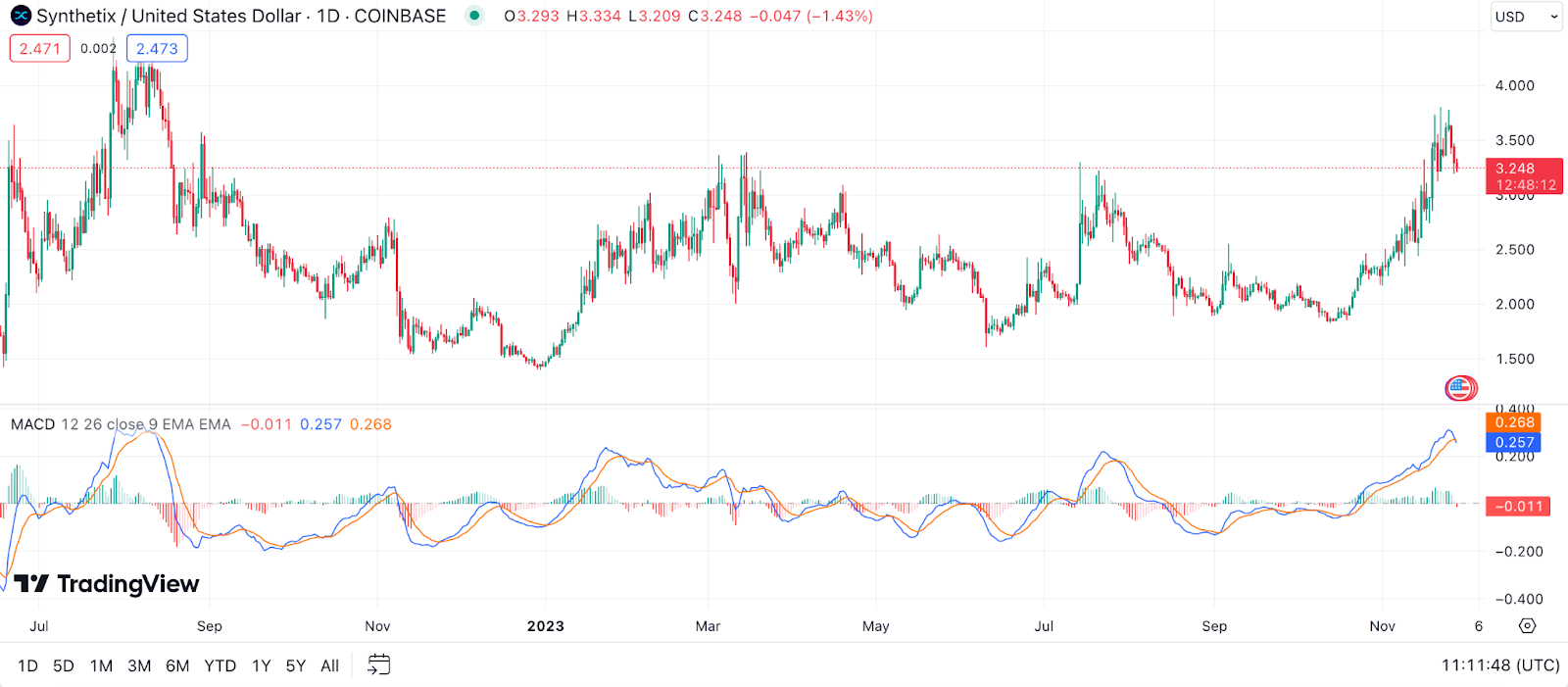The height and width of the screenshot is (687, 1568).
Task: Click the Sep 2023 label right of Jul
Action: pos(1214,626)
